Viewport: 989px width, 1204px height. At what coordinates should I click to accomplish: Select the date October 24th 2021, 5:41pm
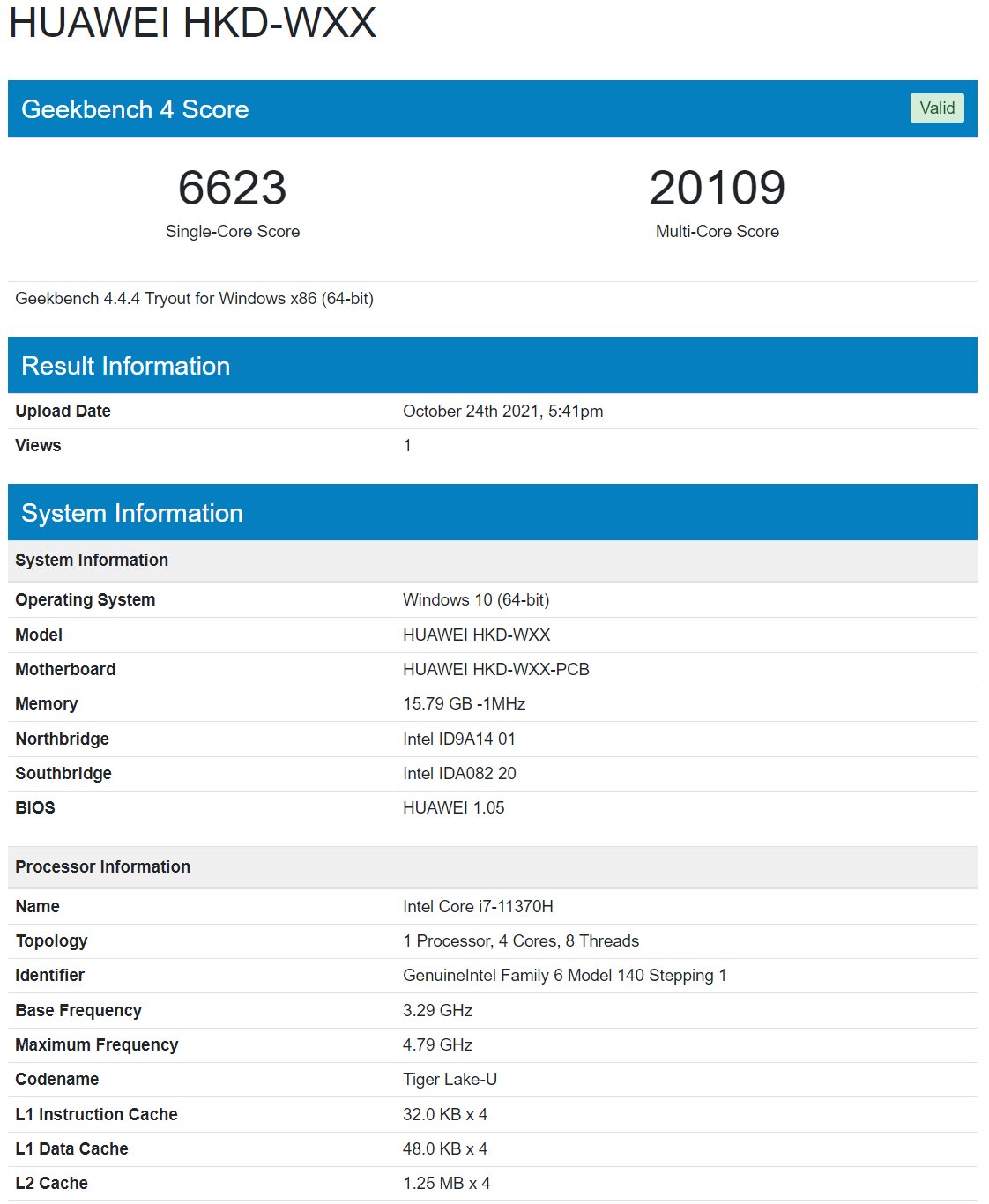click(503, 411)
